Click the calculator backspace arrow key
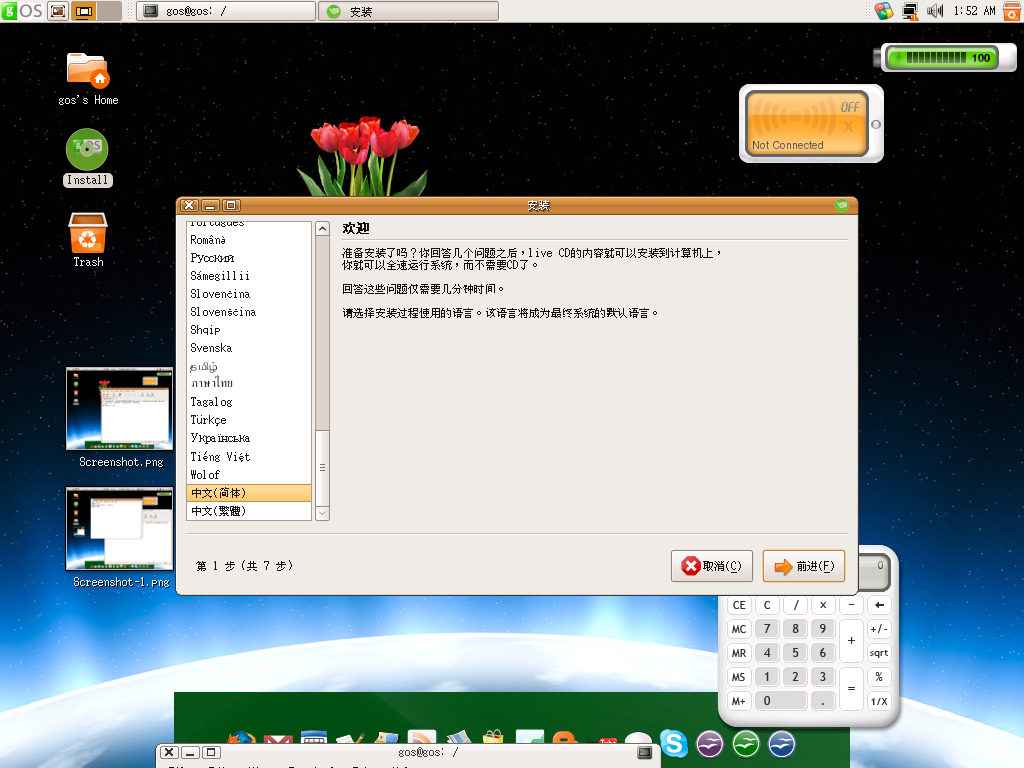Image resolution: width=1024 pixels, height=768 pixels. [x=879, y=605]
